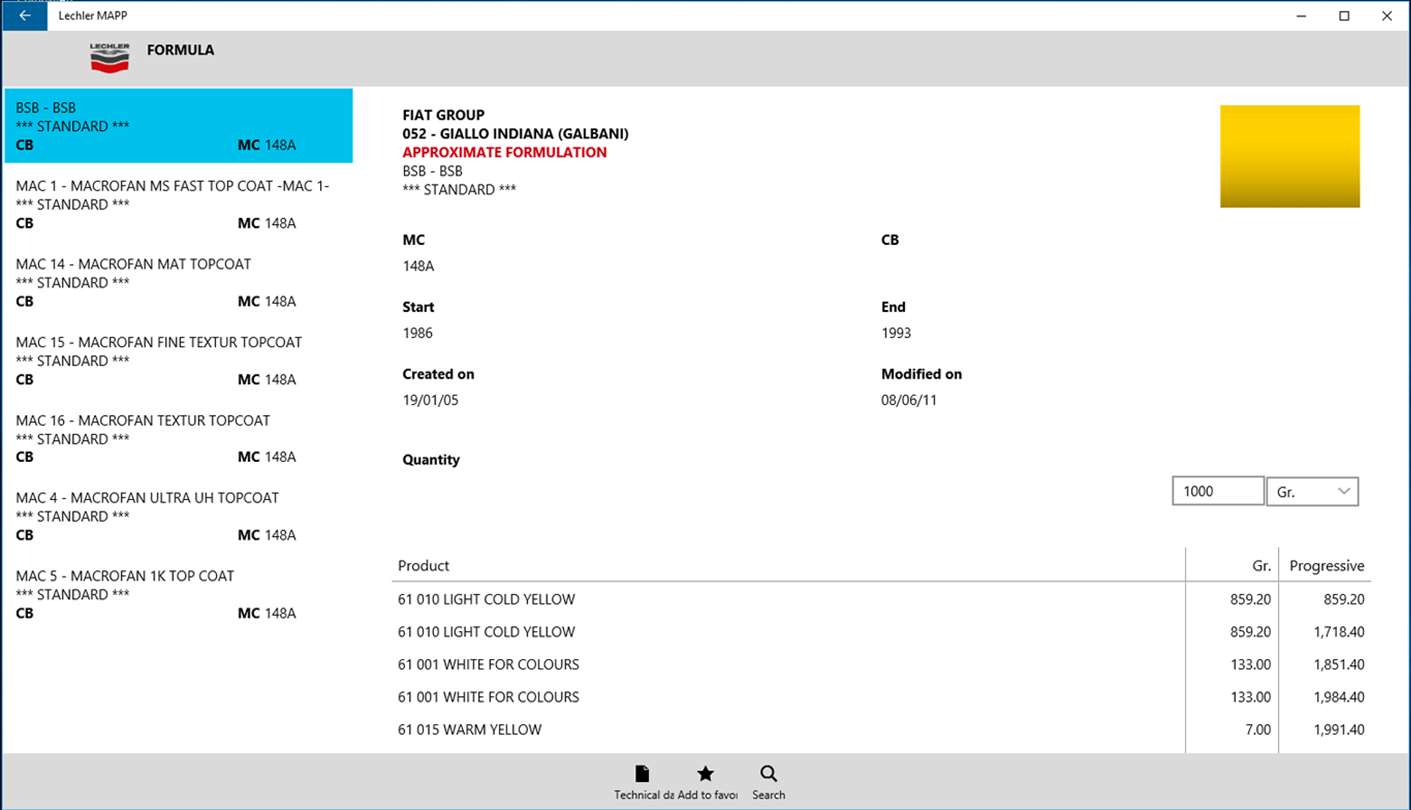This screenshot has height=810, width=1411.
Task: Add formula to favourites star
Action: [x=706, y=782]
